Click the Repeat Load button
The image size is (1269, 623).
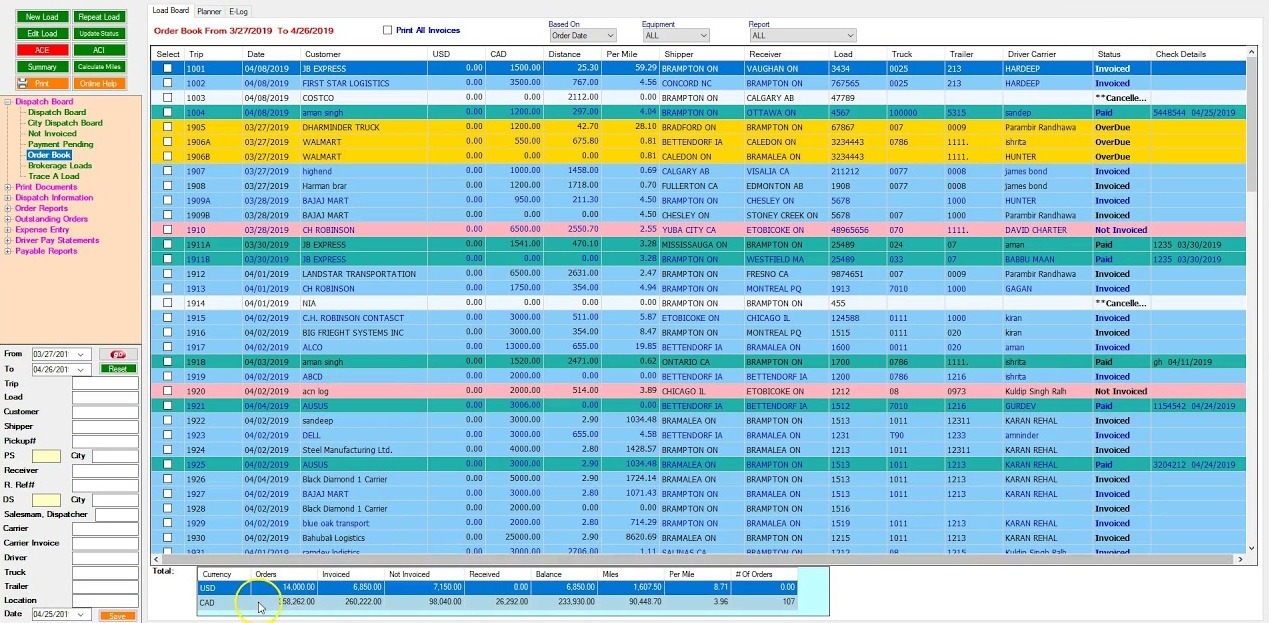[x=99, y=17]
